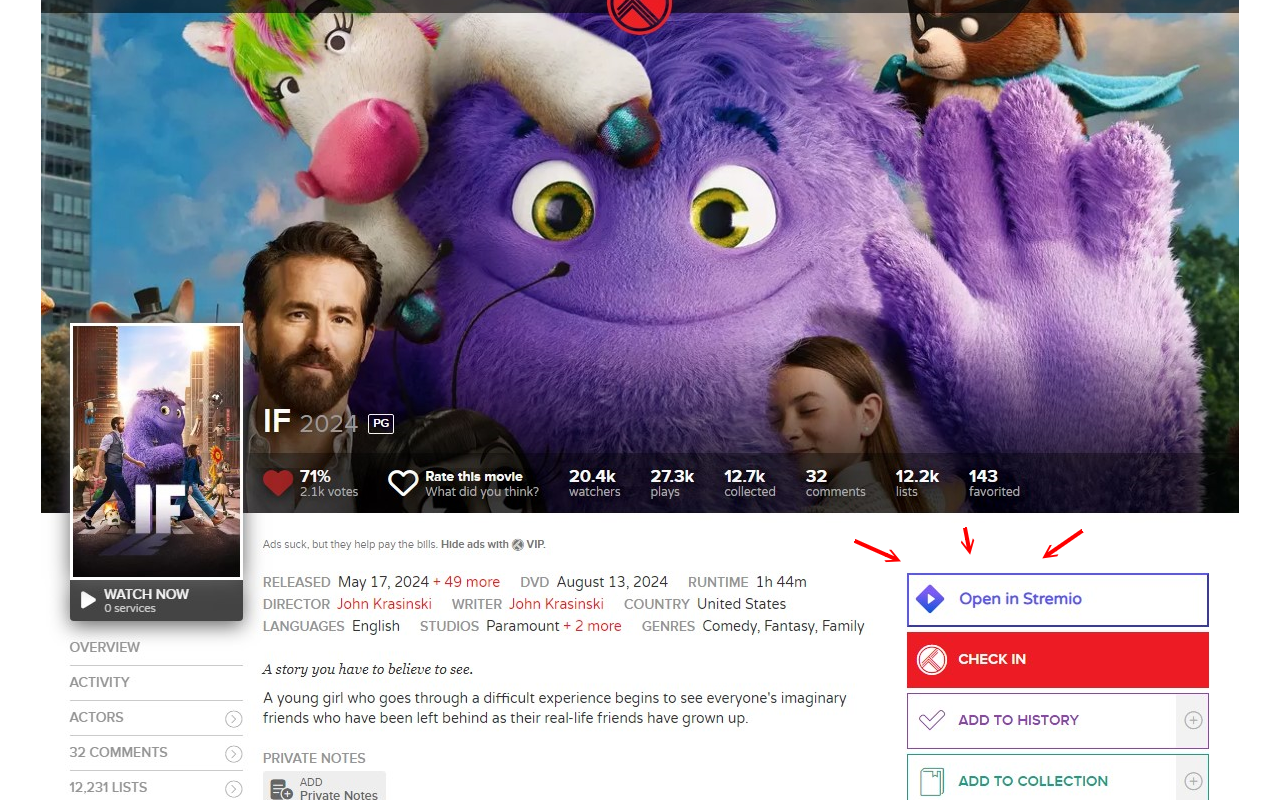The width and height of the screenshot is (1280, 800).
Task: Open writer John Krasinski's page
Action: pos(556,604)
